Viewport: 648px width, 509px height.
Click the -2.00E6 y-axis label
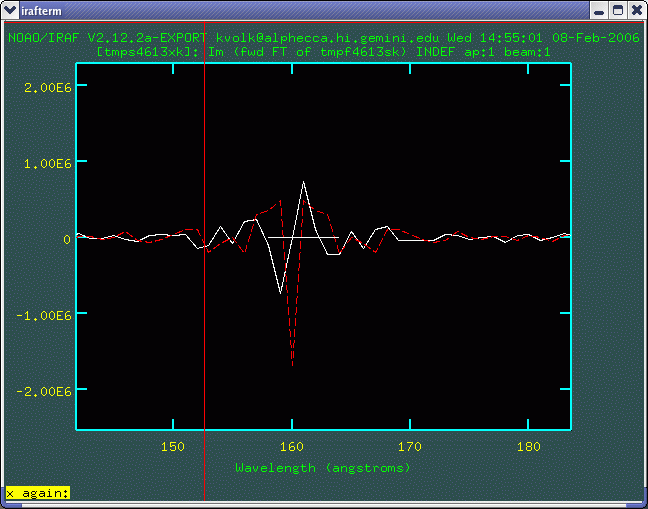point(44,391)
